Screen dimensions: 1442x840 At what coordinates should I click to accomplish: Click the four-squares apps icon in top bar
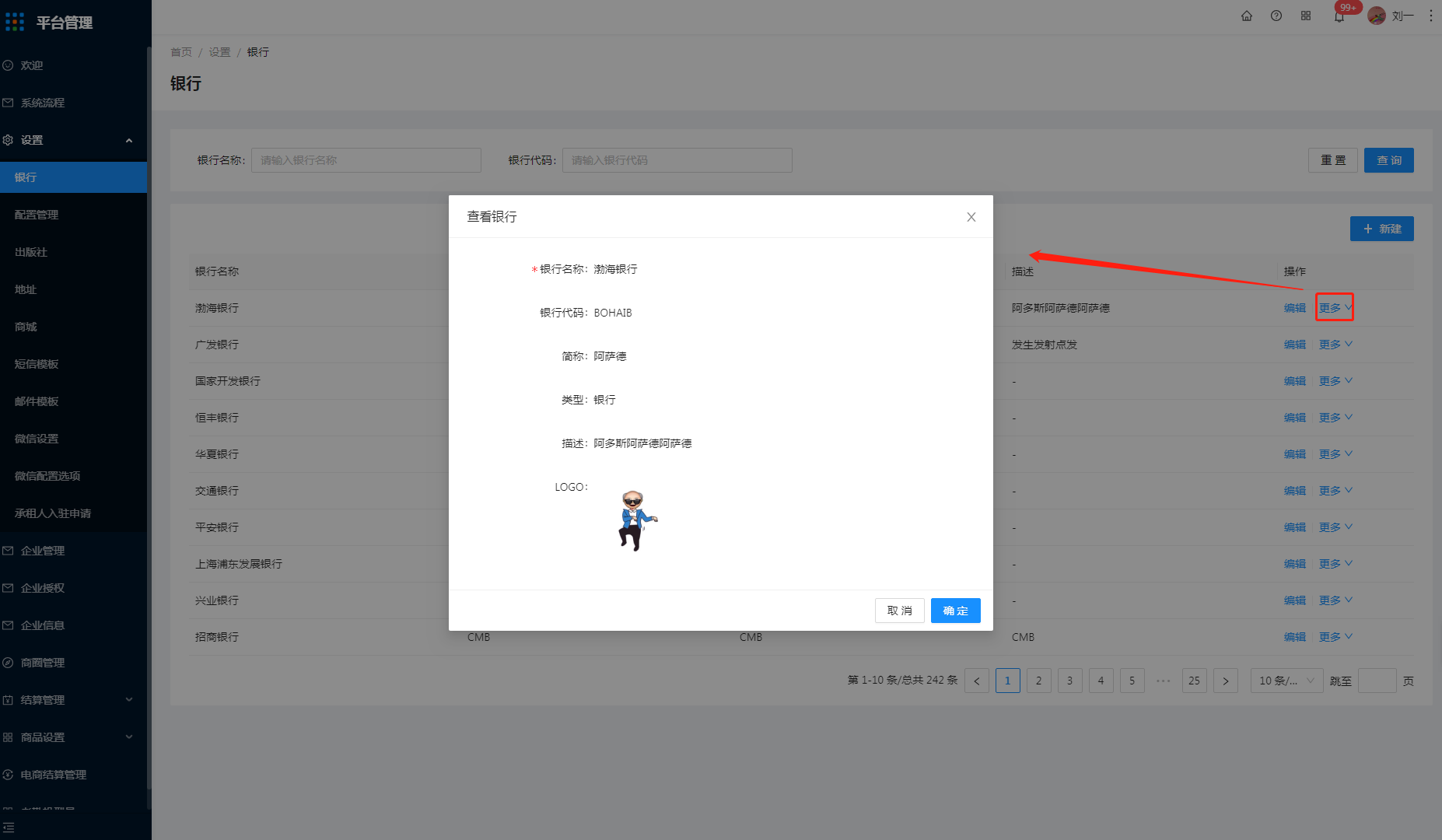1306,16
